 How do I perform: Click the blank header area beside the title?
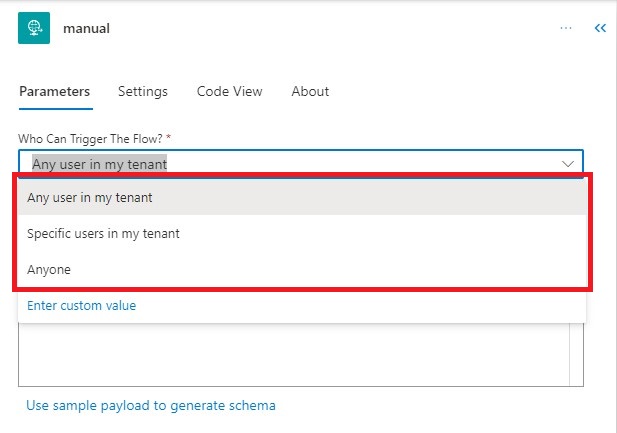click(330, 28)
